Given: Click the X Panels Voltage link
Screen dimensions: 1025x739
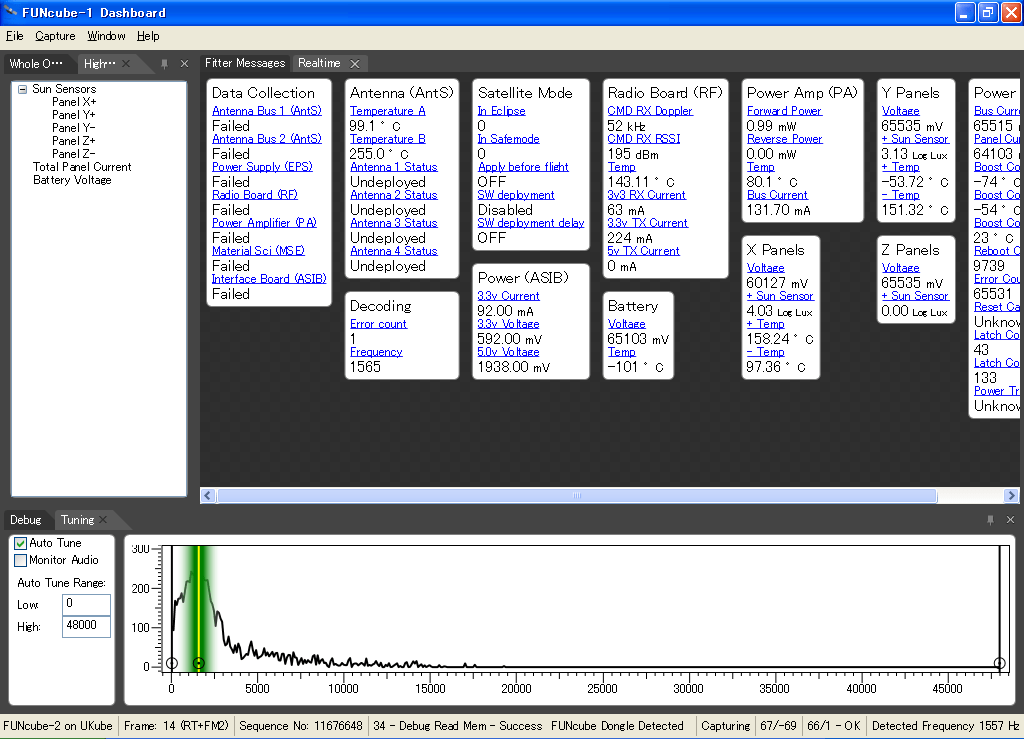Looking at the screenshot, I should pyautogui.click(x=765, y=268).
